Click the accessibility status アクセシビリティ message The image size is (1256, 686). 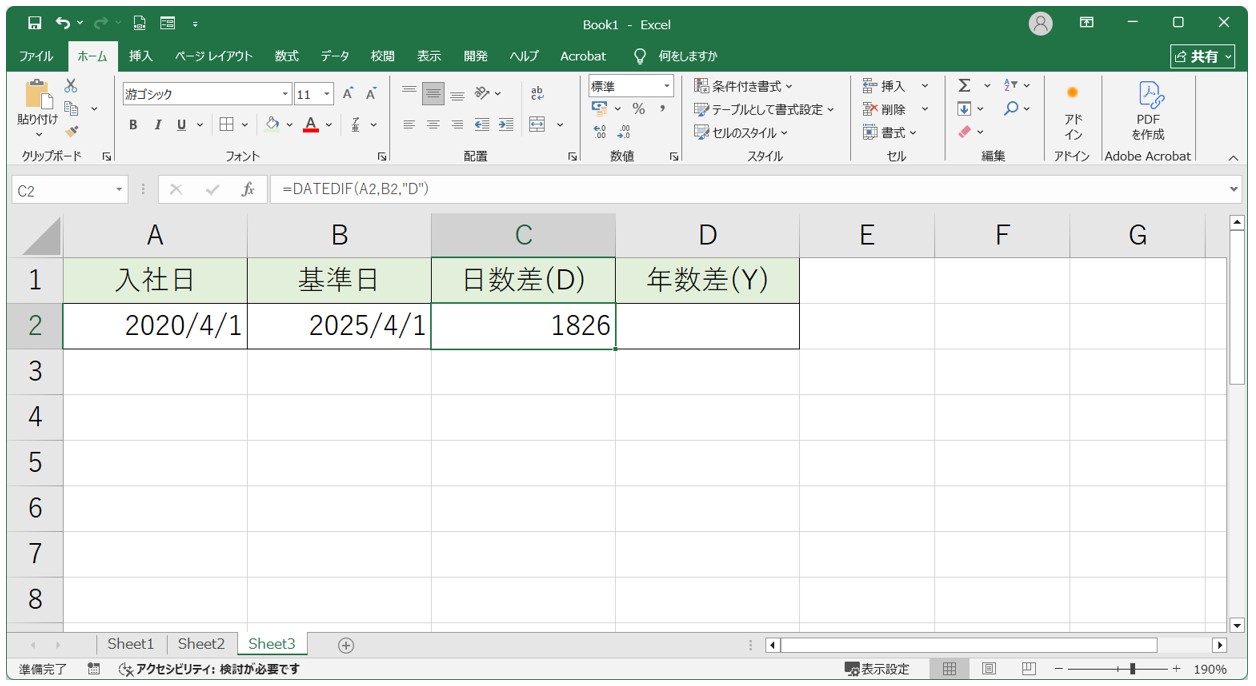(209, 669)
